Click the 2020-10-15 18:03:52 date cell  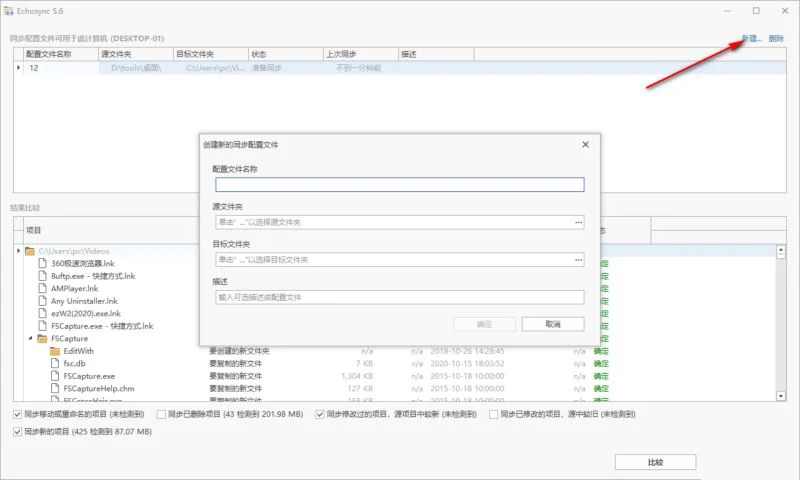pos(467,363)
